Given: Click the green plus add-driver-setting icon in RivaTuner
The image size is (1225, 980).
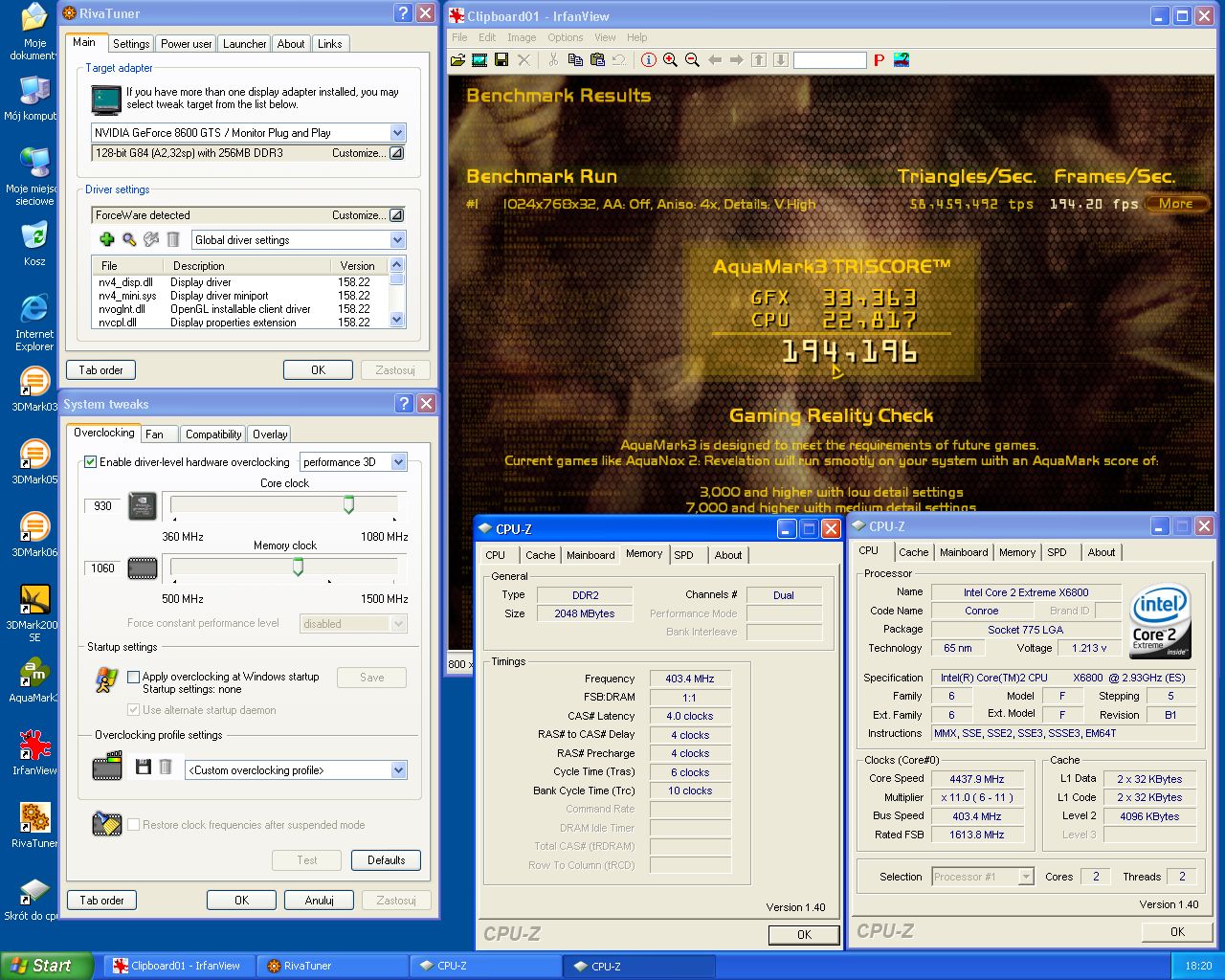Looking at the screenshot, I should pyautogui.click(x=106, y=239).
